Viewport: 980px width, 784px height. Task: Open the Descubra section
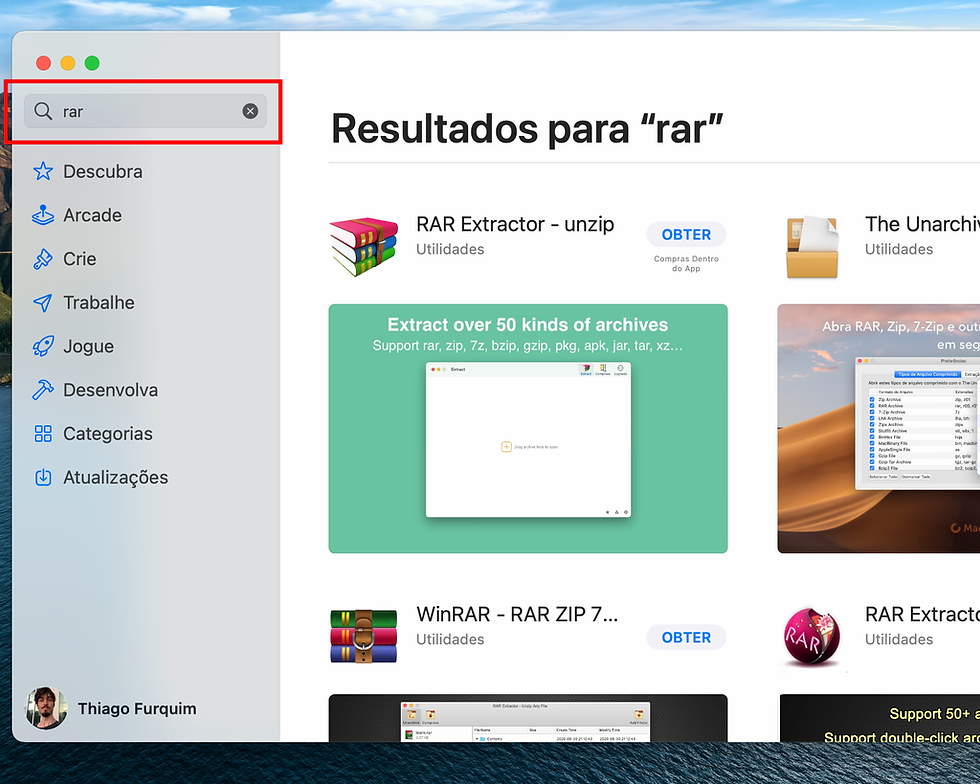coord(102,171)
